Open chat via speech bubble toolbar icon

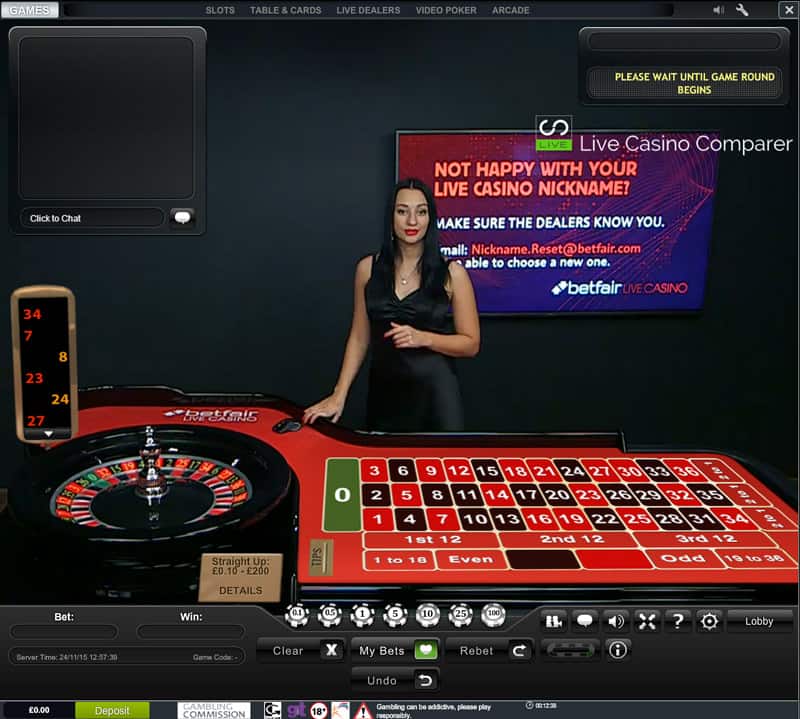pyautogui.click(x=585, y=621)
